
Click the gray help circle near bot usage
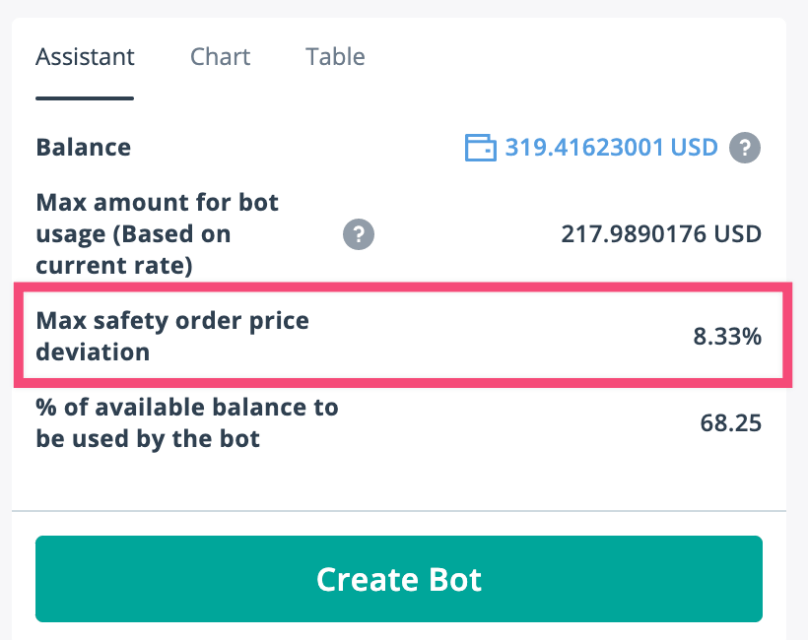pyautogui.click(x=359, y=235)
